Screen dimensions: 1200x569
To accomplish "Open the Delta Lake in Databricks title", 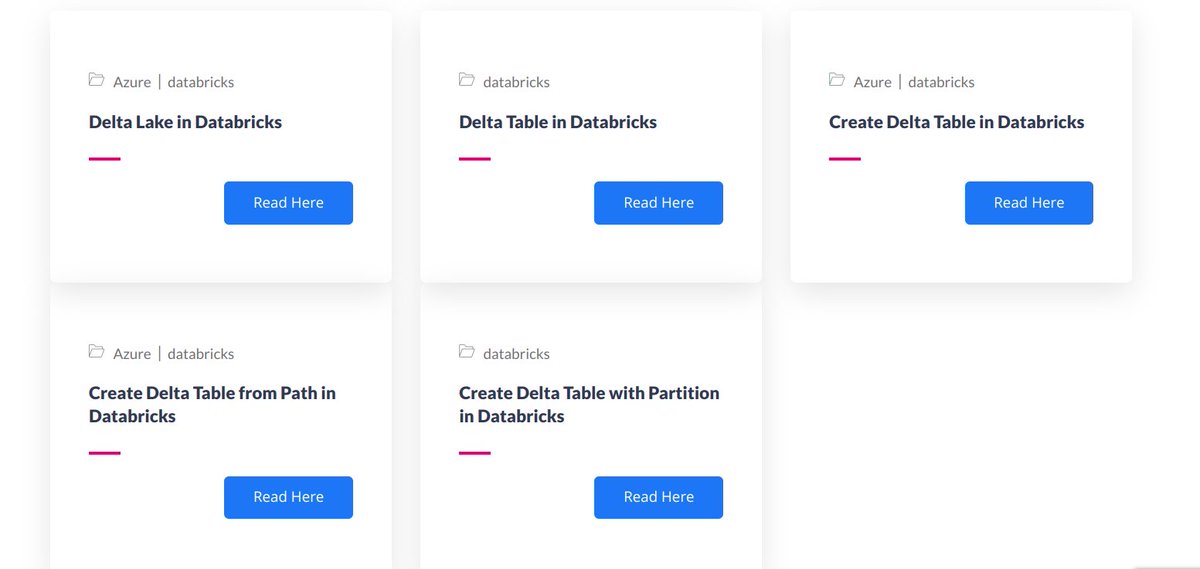I will point(185,122).
